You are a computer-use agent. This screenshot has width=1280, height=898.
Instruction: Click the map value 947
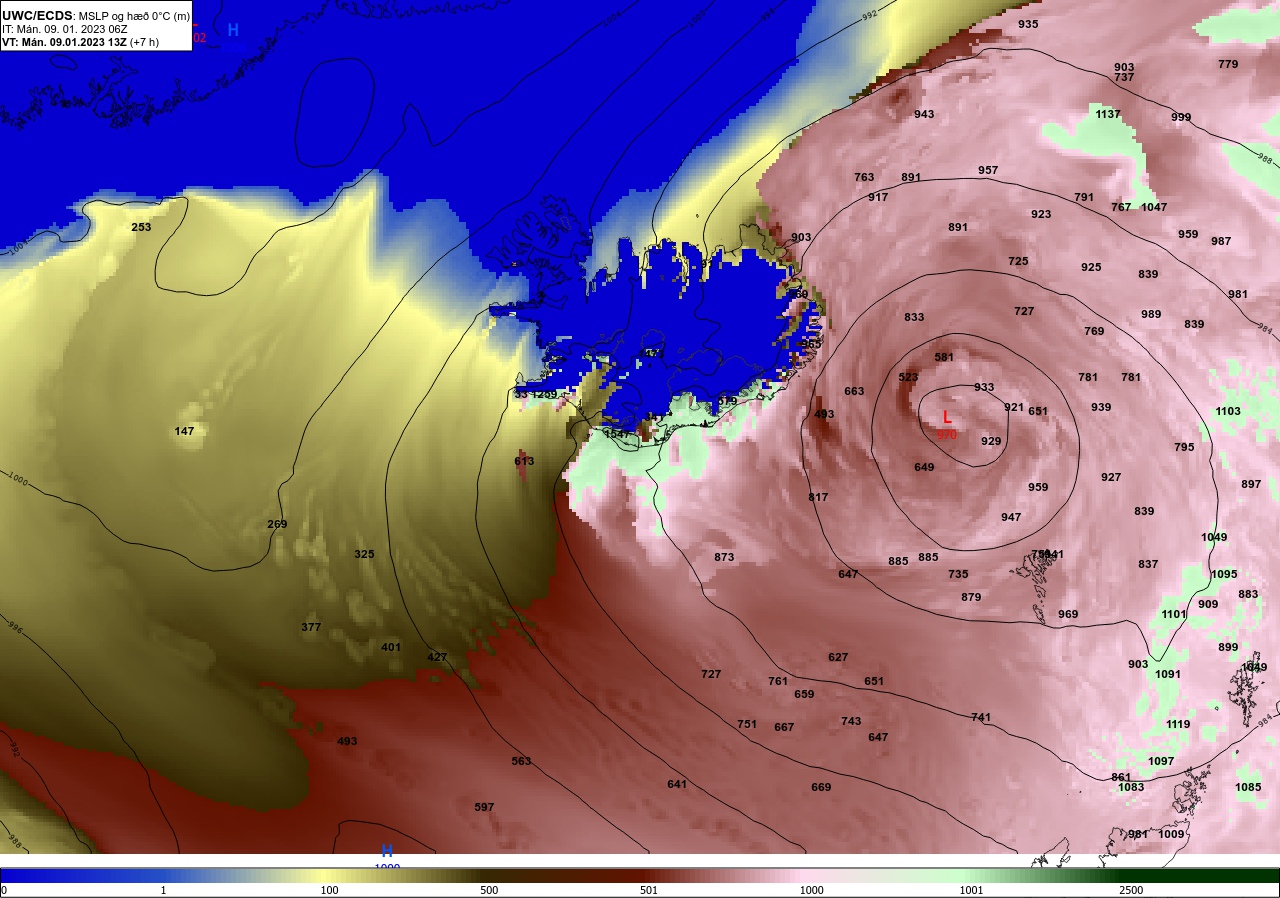point(1011,517)
